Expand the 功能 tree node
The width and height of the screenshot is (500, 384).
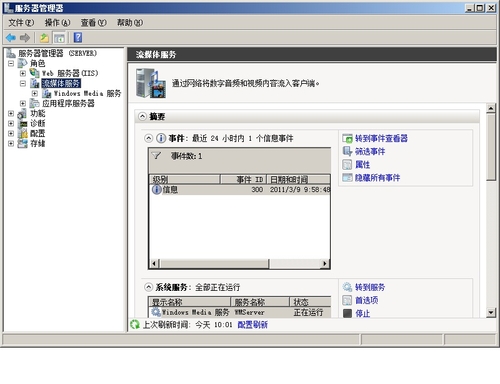point(11,113)
